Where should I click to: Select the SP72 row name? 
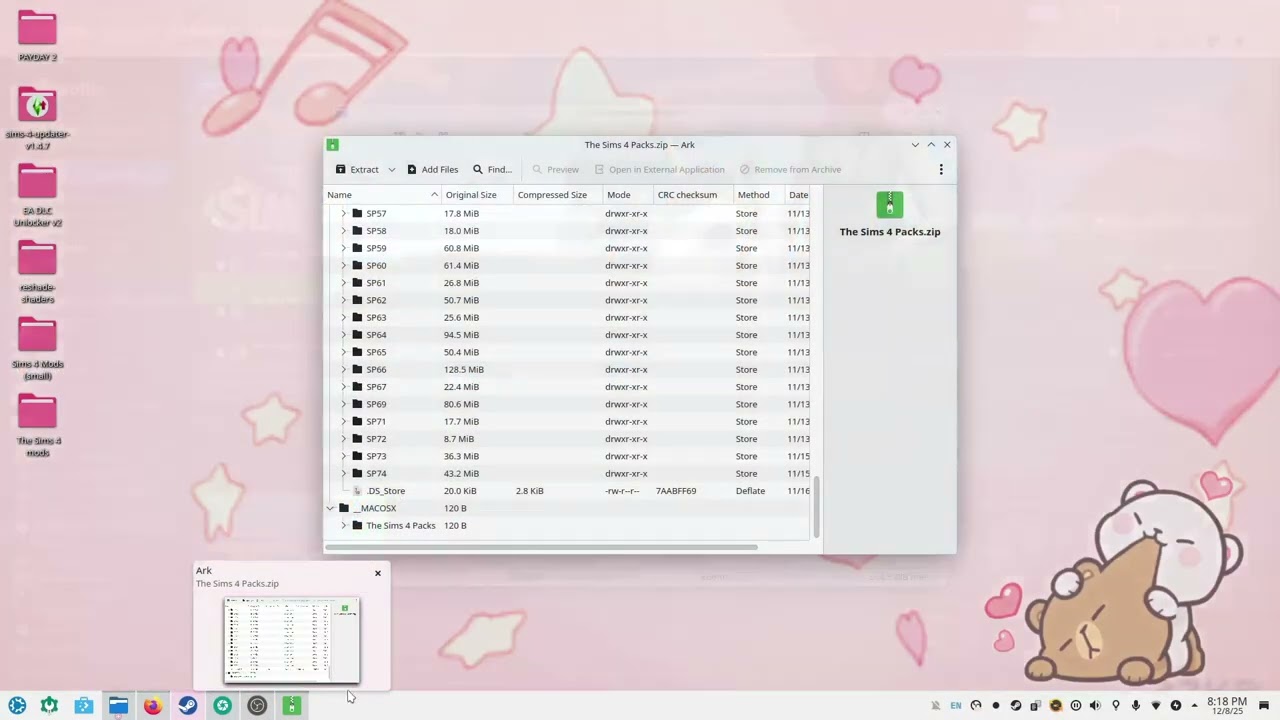click(376, 439)
